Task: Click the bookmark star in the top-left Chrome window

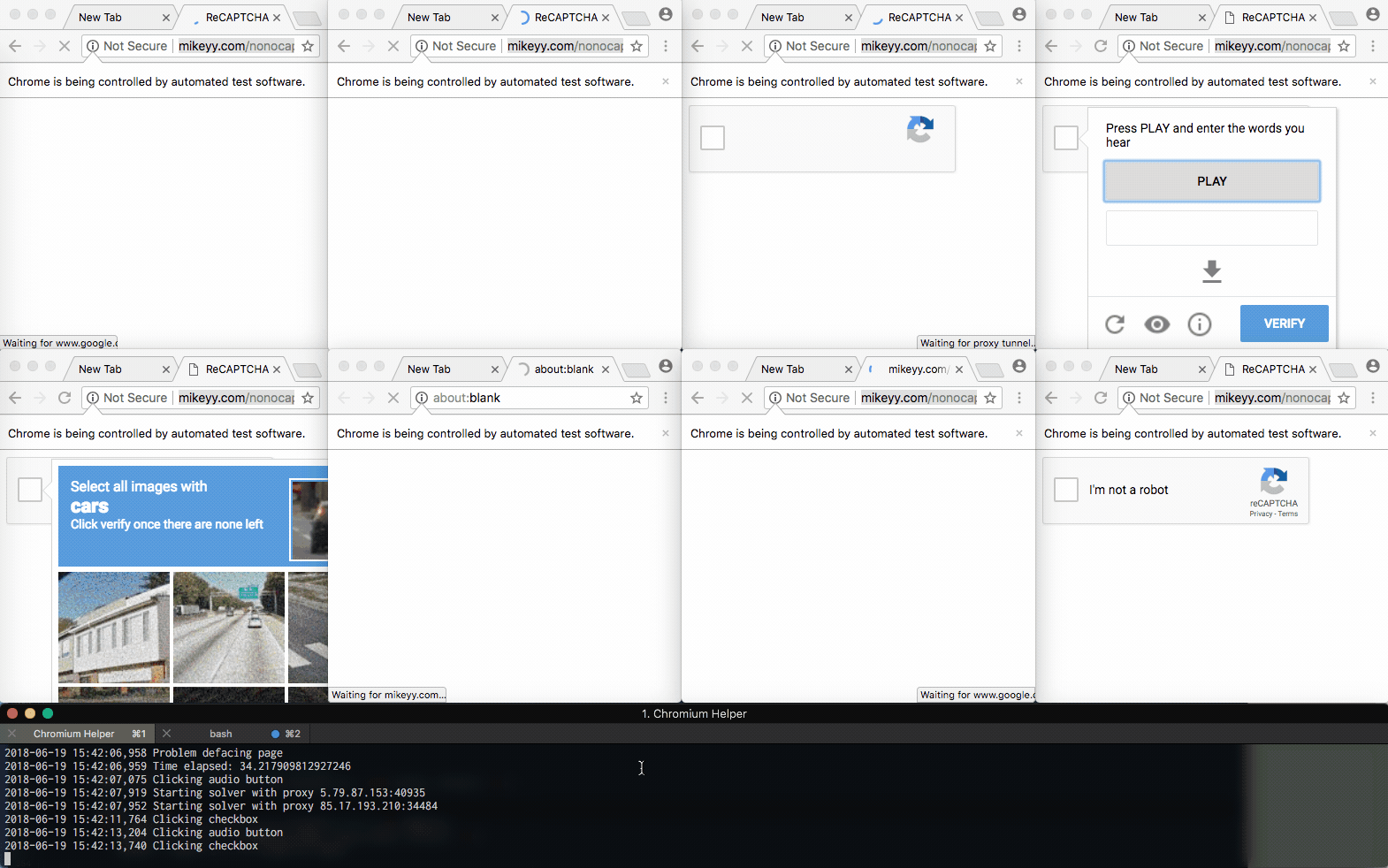Action: click(x=308, y=46)
